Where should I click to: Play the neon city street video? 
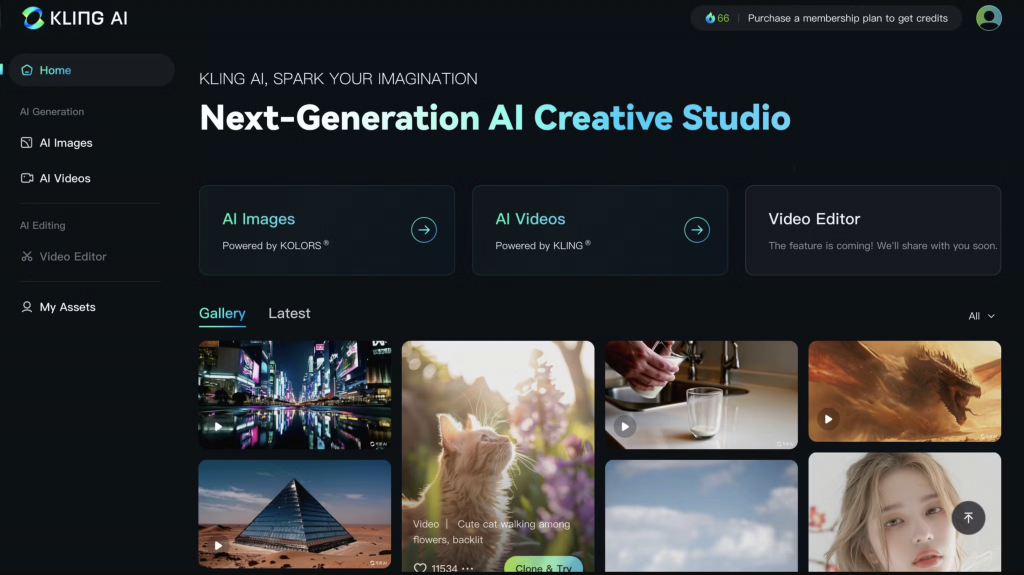click(x=218, y=427)
